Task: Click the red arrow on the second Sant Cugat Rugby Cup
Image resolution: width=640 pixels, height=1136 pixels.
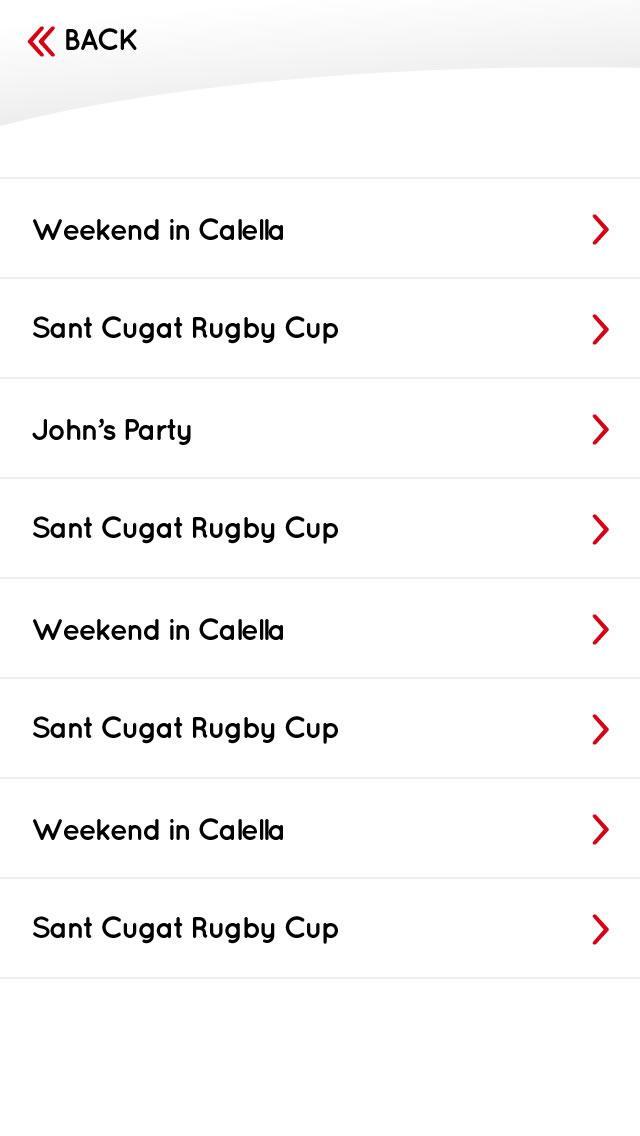Action: [600, 530]
